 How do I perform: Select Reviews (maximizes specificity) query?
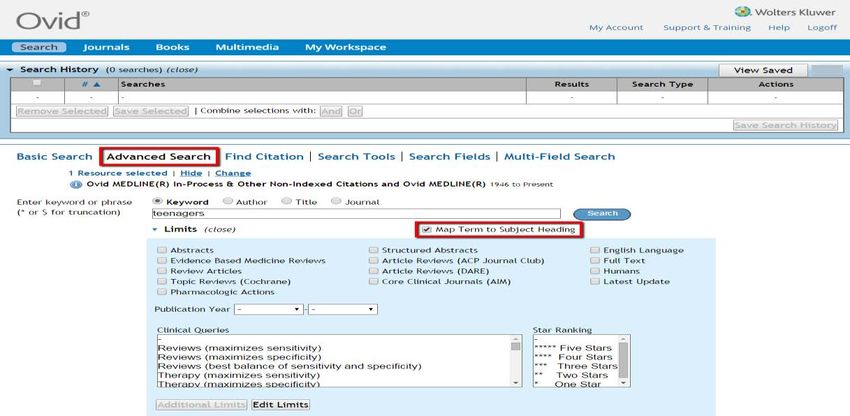[240, 357]
